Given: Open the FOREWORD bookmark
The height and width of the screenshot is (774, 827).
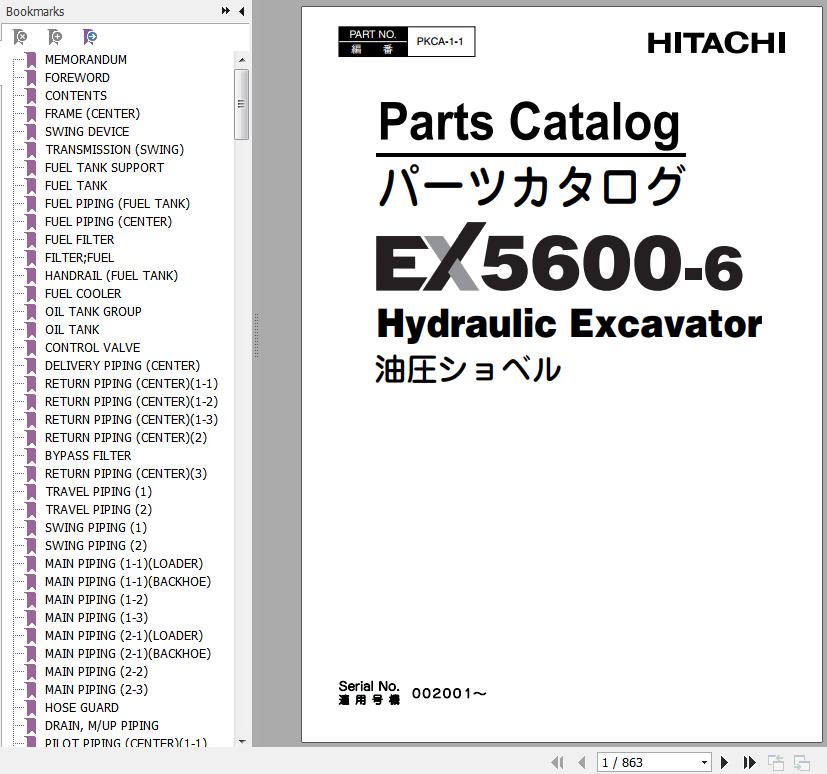Looking at the screenshot, I should (x=77, y=78).
